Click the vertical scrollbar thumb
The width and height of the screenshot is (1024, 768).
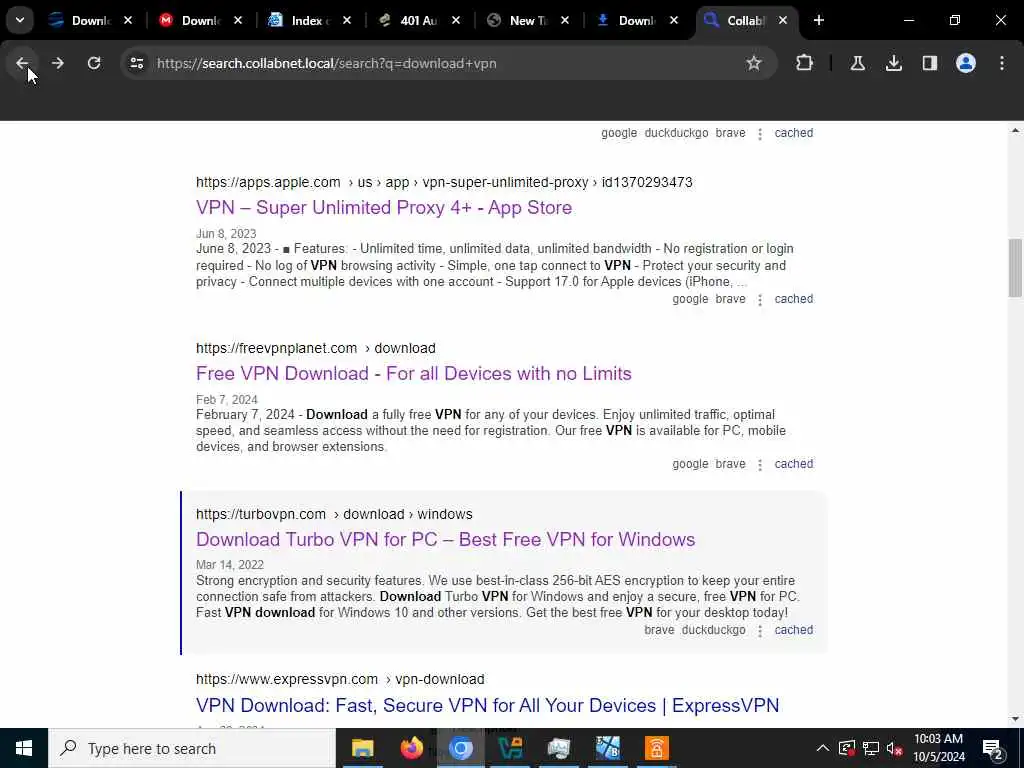point(1015,268)
